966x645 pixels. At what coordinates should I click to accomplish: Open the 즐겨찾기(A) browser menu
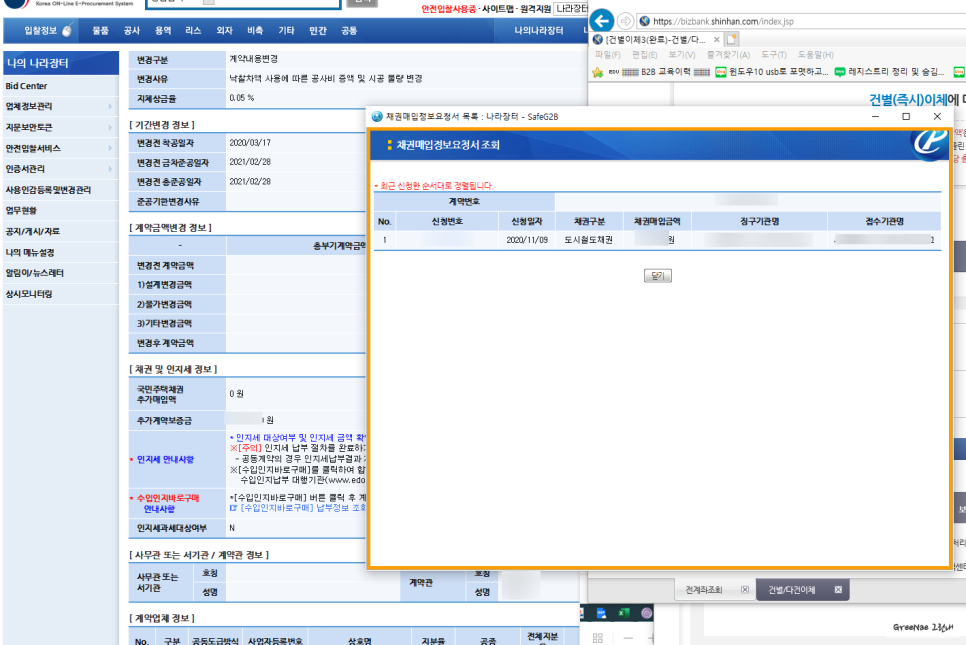click(728, 55)
